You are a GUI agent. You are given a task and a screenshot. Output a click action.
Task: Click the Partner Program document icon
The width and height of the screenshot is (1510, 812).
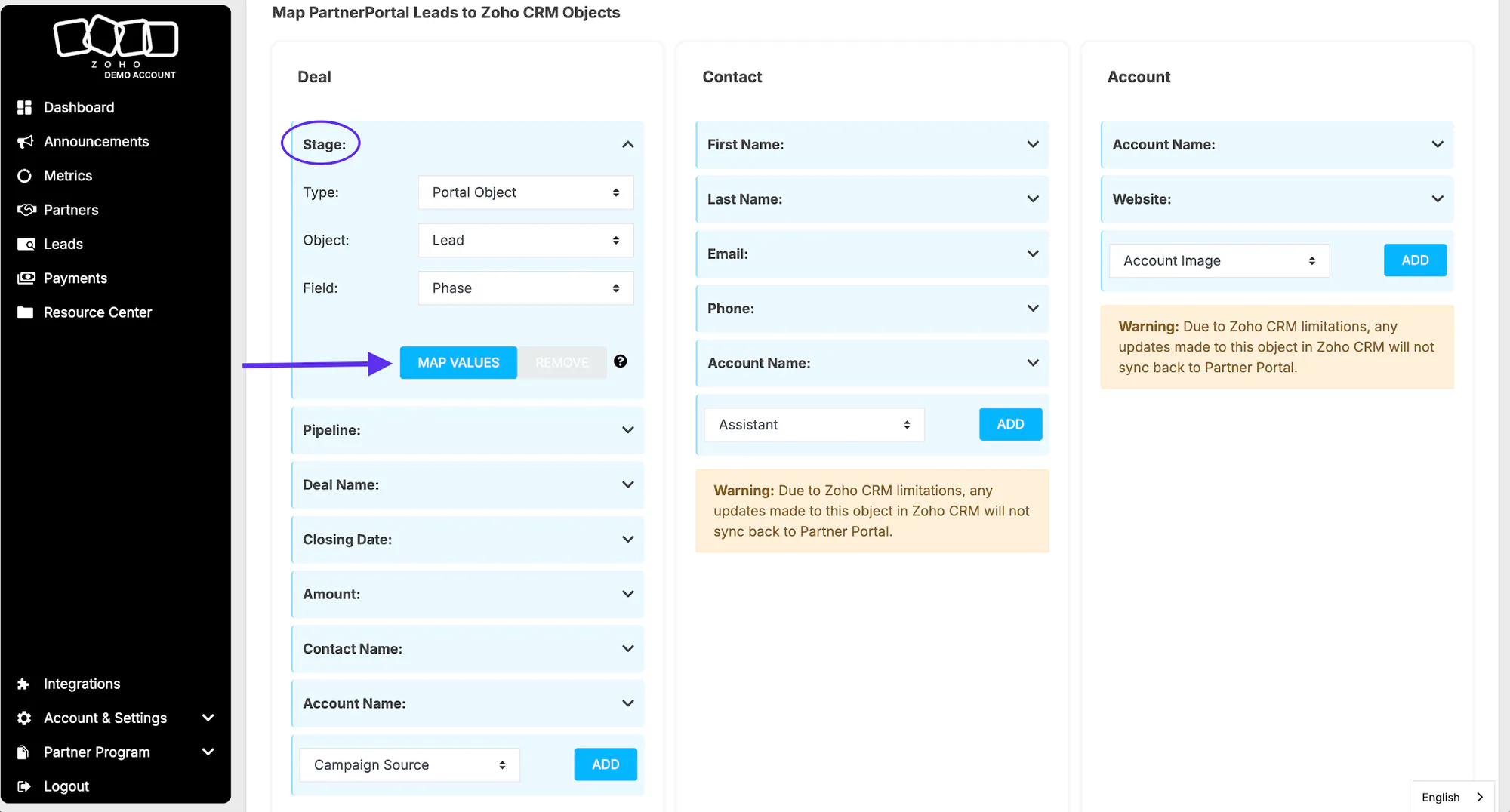[23, 752]
